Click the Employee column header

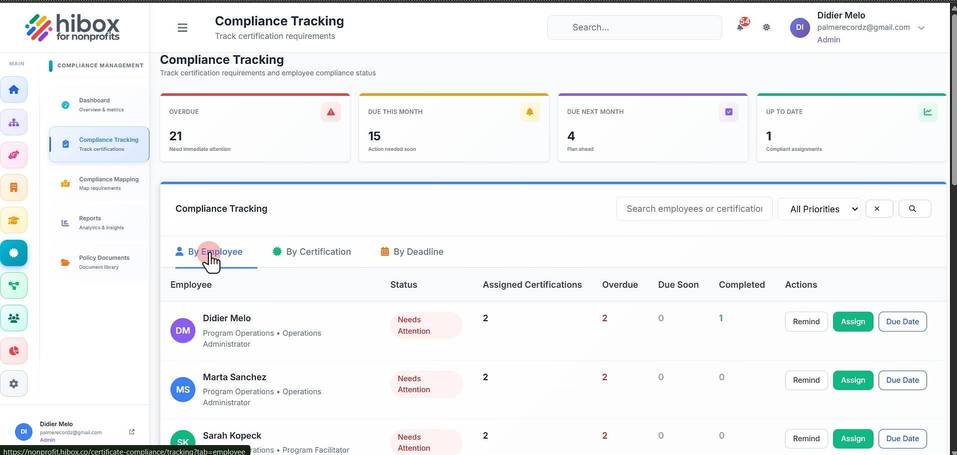[x=191, y=285]
